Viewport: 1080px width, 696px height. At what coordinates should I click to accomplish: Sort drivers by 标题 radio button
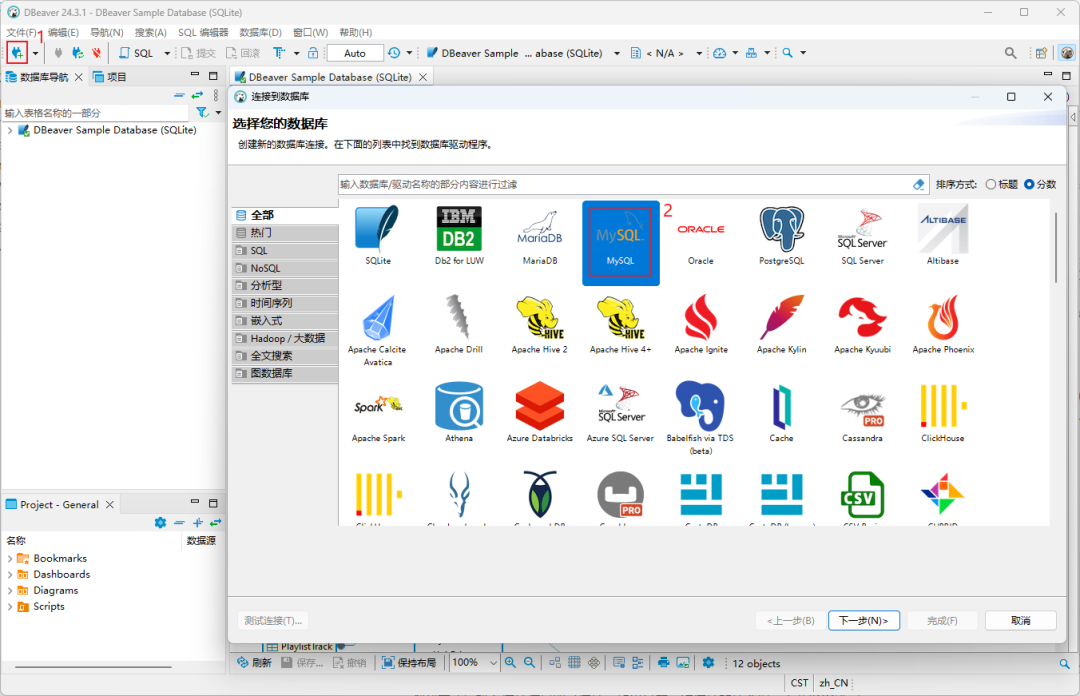click(x=990, y=184)
